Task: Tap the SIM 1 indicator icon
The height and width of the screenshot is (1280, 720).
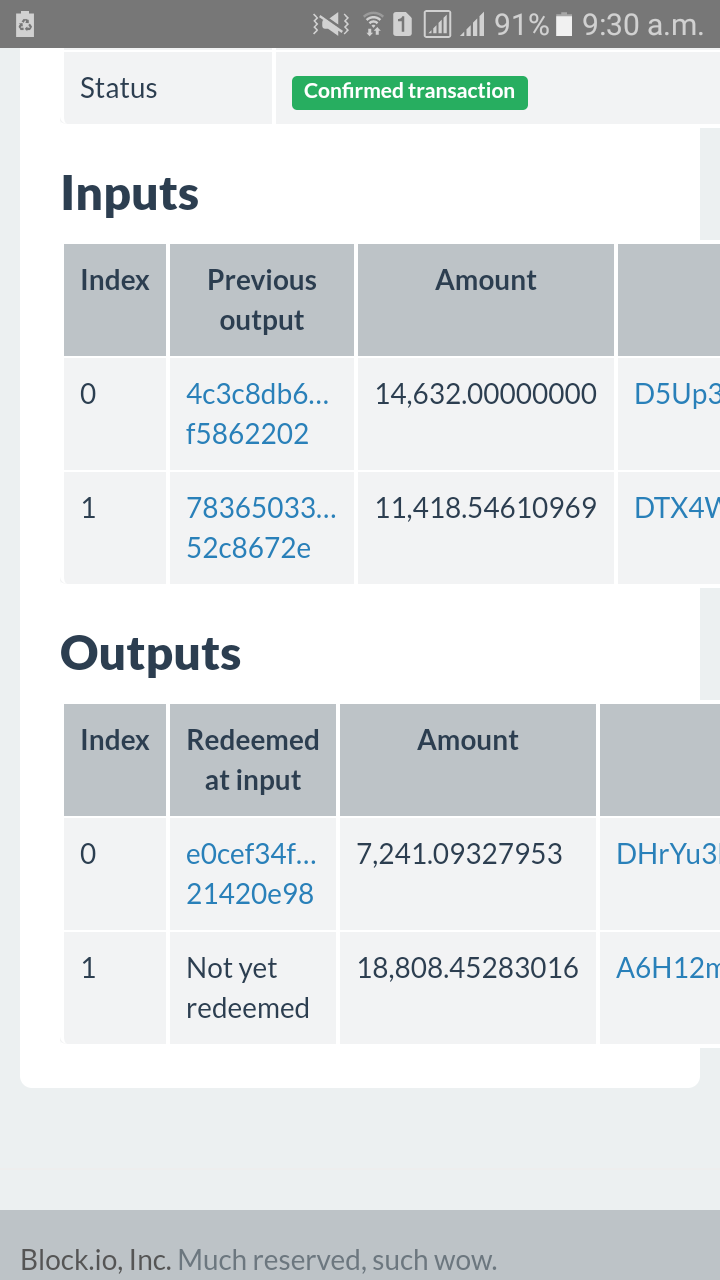Action: coord(403,24)
